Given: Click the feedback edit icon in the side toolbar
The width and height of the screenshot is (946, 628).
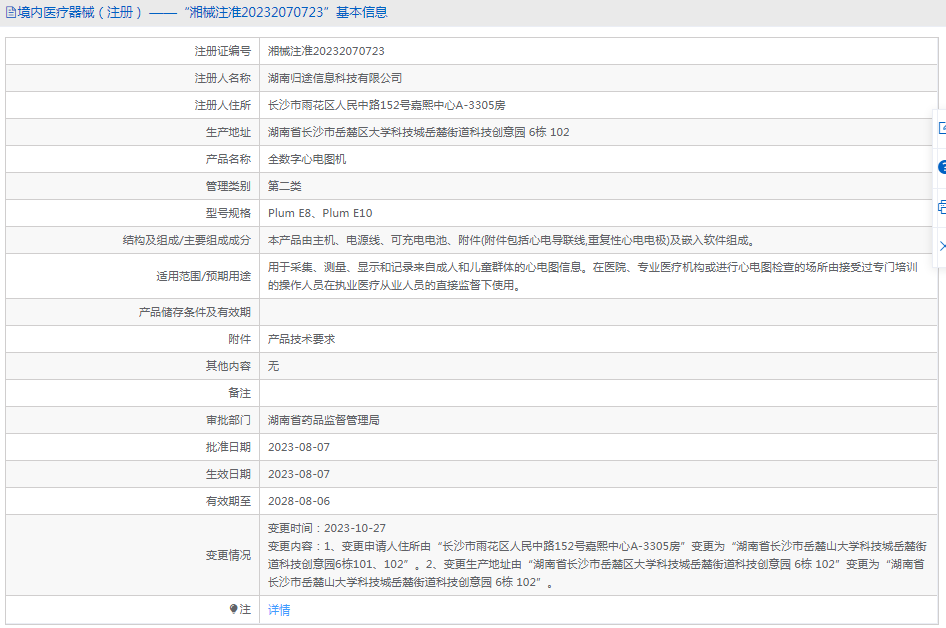Looking at the screenshot, I should coord(942,128).
